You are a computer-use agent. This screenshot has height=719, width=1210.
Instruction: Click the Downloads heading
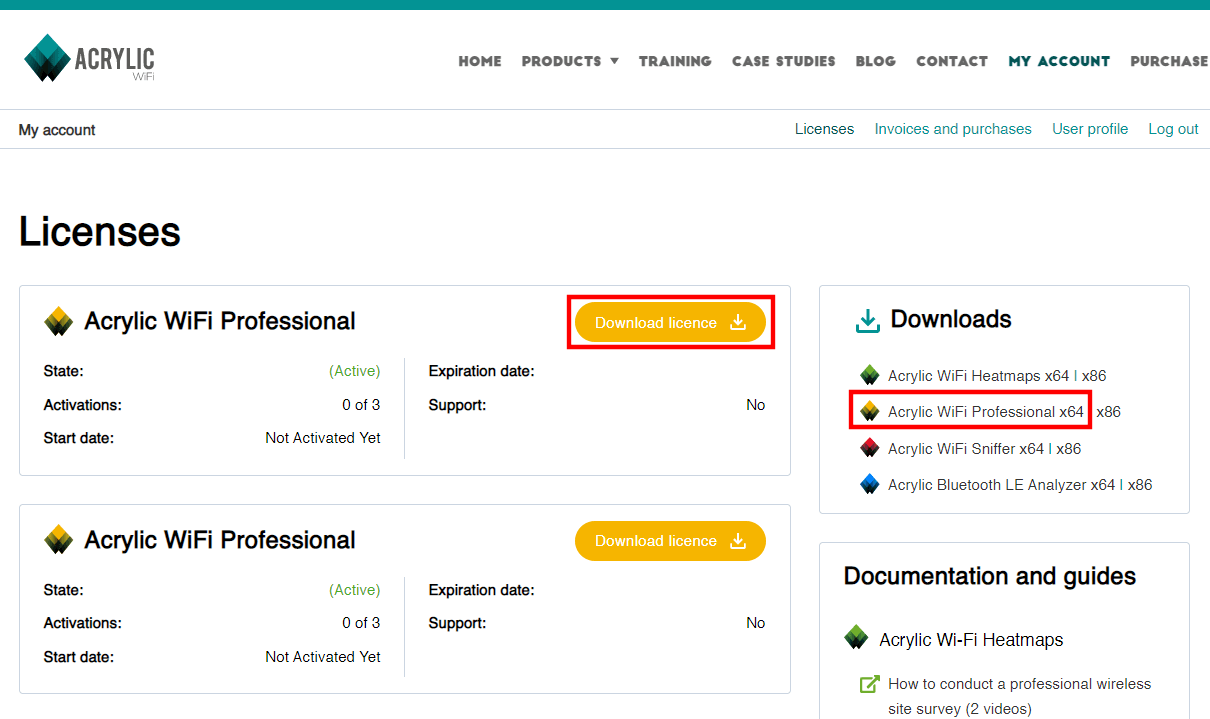(x=951, y=319)
